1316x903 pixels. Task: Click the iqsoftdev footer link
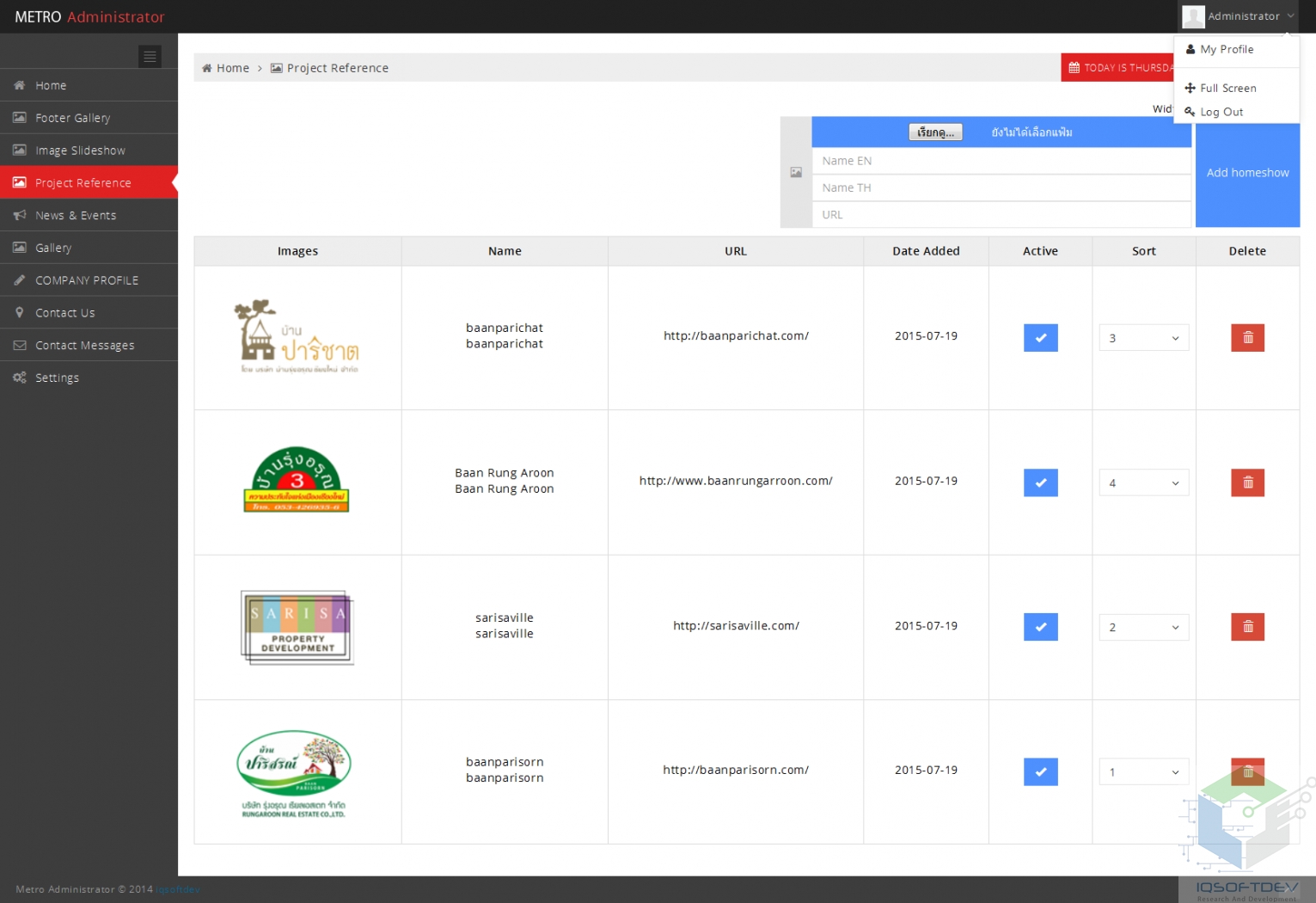(x=178, y=889)
